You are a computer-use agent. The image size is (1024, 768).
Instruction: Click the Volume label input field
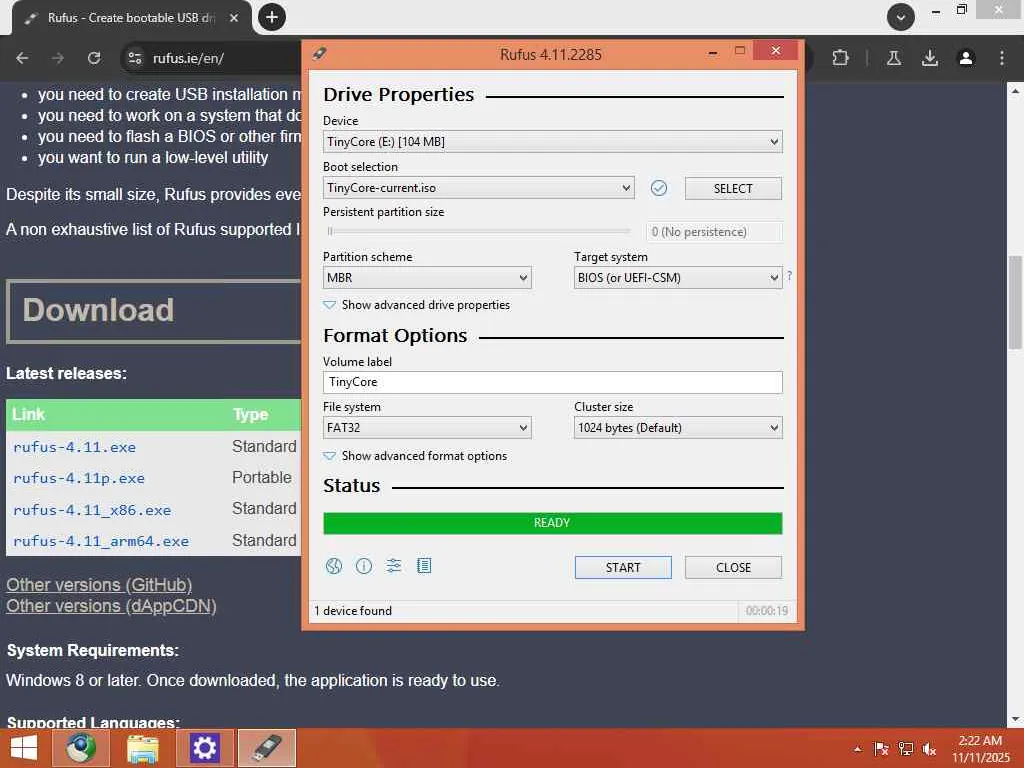[552, 382]
